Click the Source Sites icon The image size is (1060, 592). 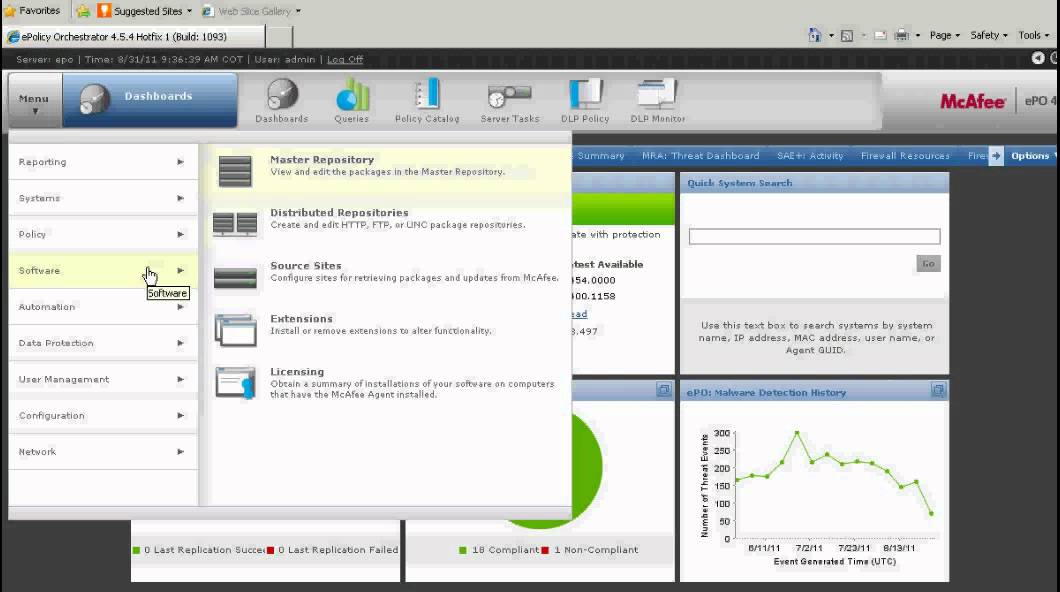tap(235, 277)
